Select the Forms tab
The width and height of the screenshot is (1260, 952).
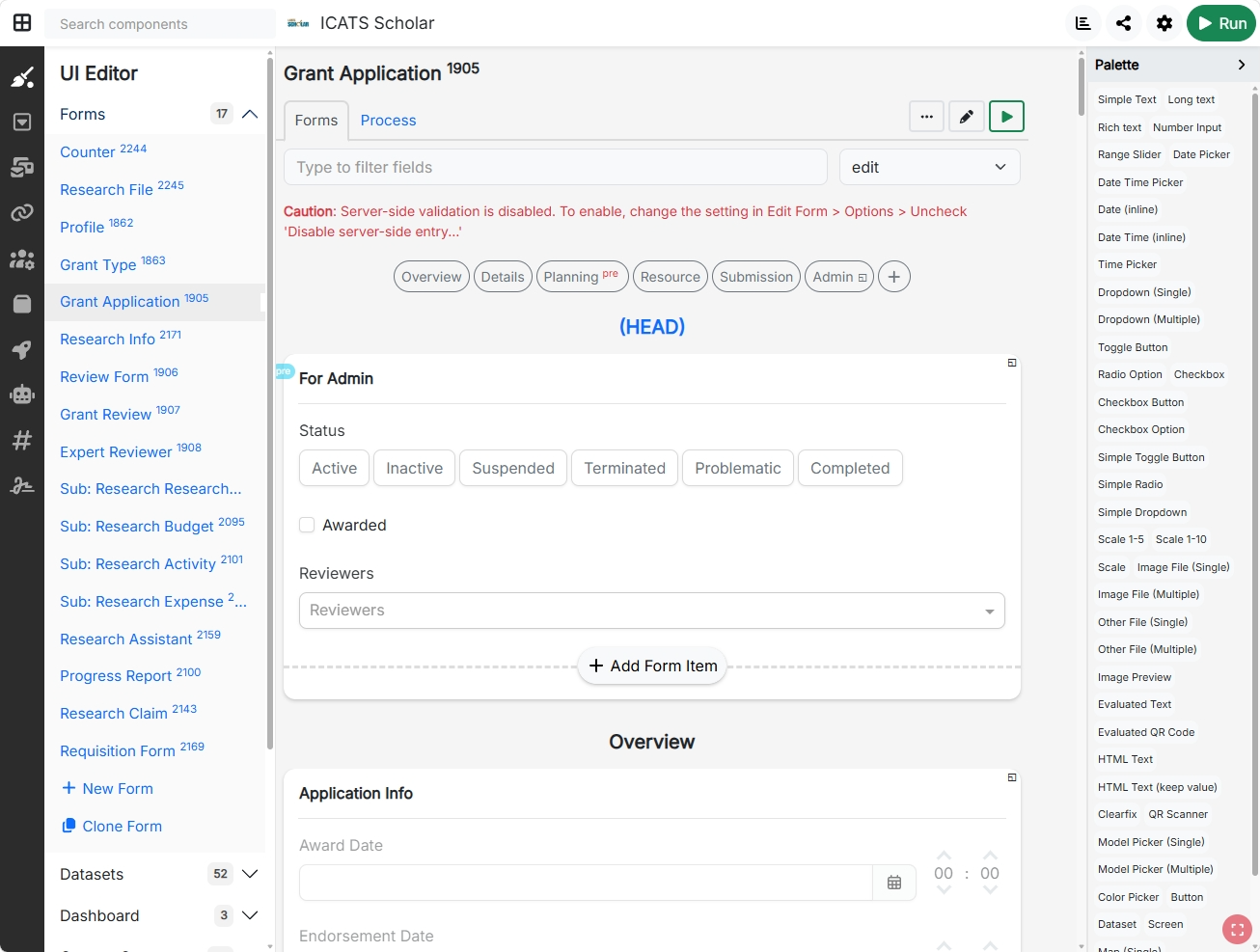tap(316, 121)
